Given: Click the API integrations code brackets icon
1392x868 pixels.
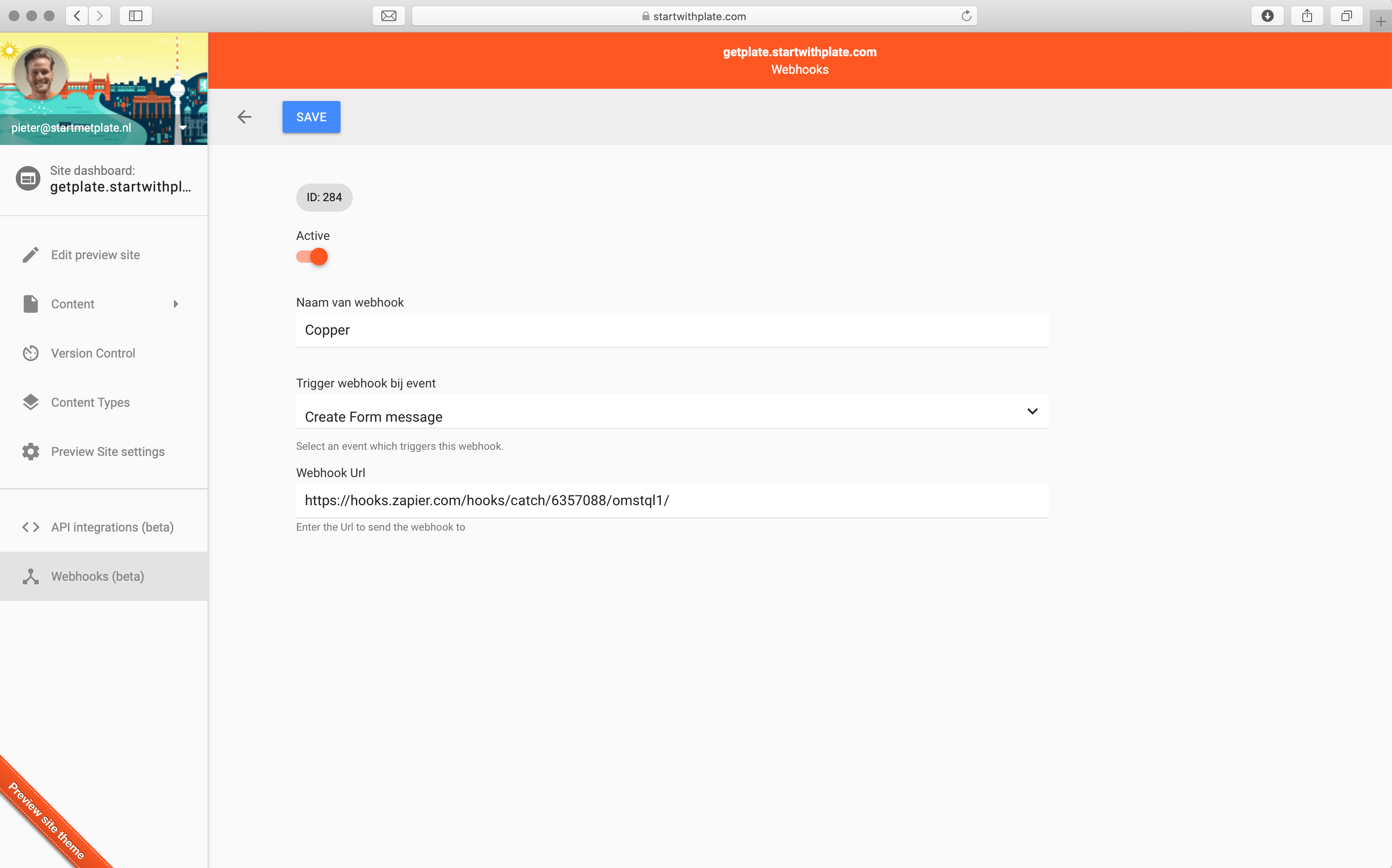Looking at the screenshot, I should point(30,527).
